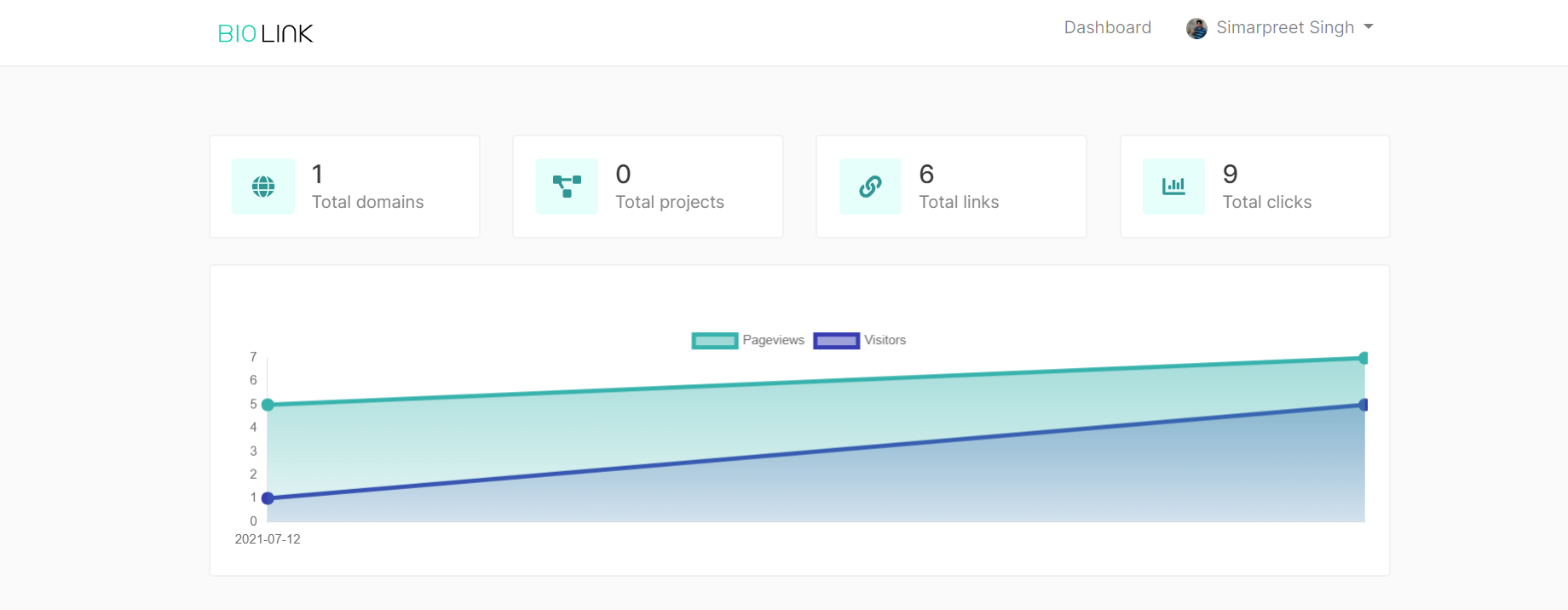Click the left Visitors data point at 1
This screenshot has height=610, width=1568.
coord(268,498)
